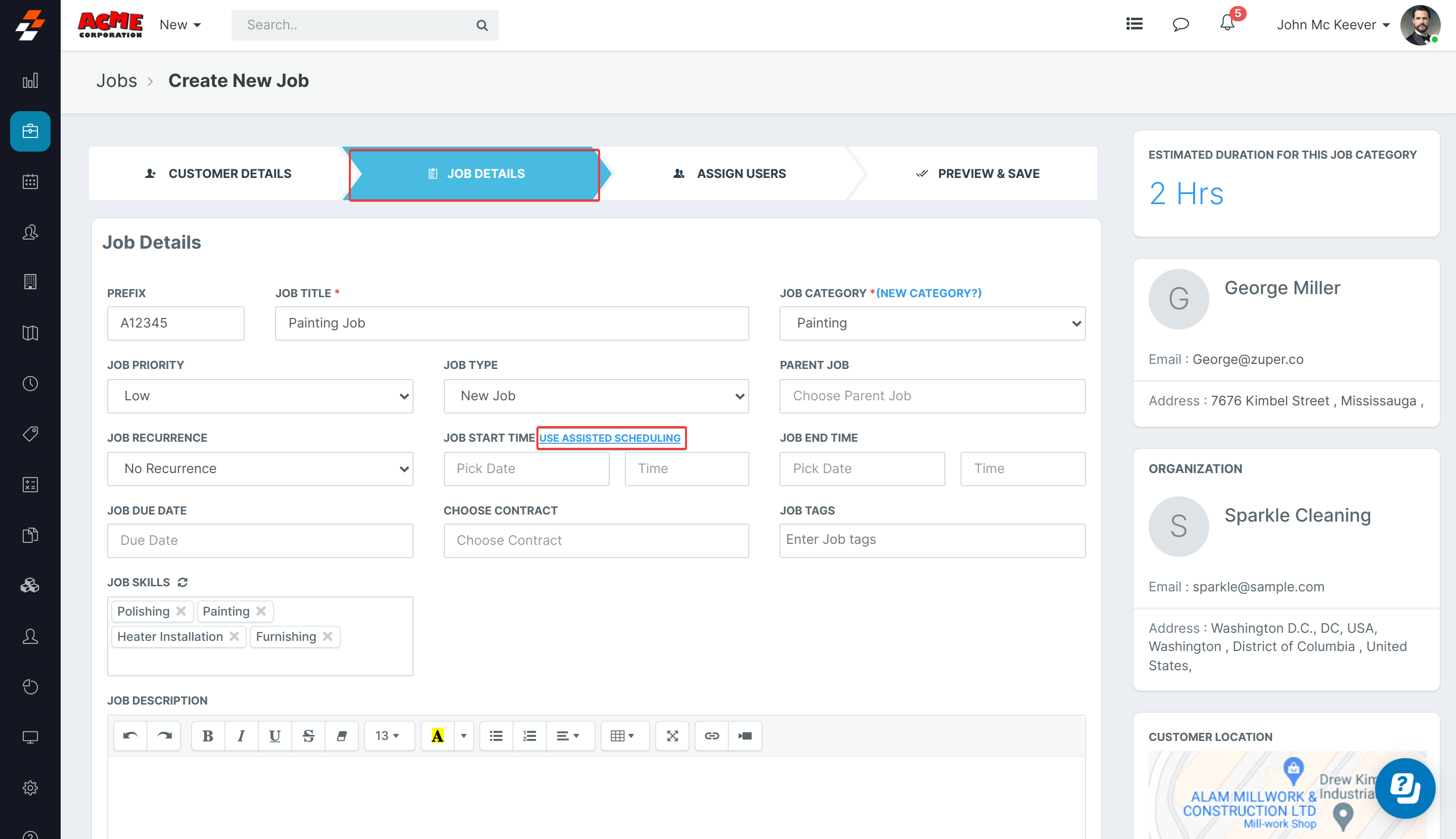Click the undo button in editor toolbar
The image size is (1456, 839).
(131, 736)
